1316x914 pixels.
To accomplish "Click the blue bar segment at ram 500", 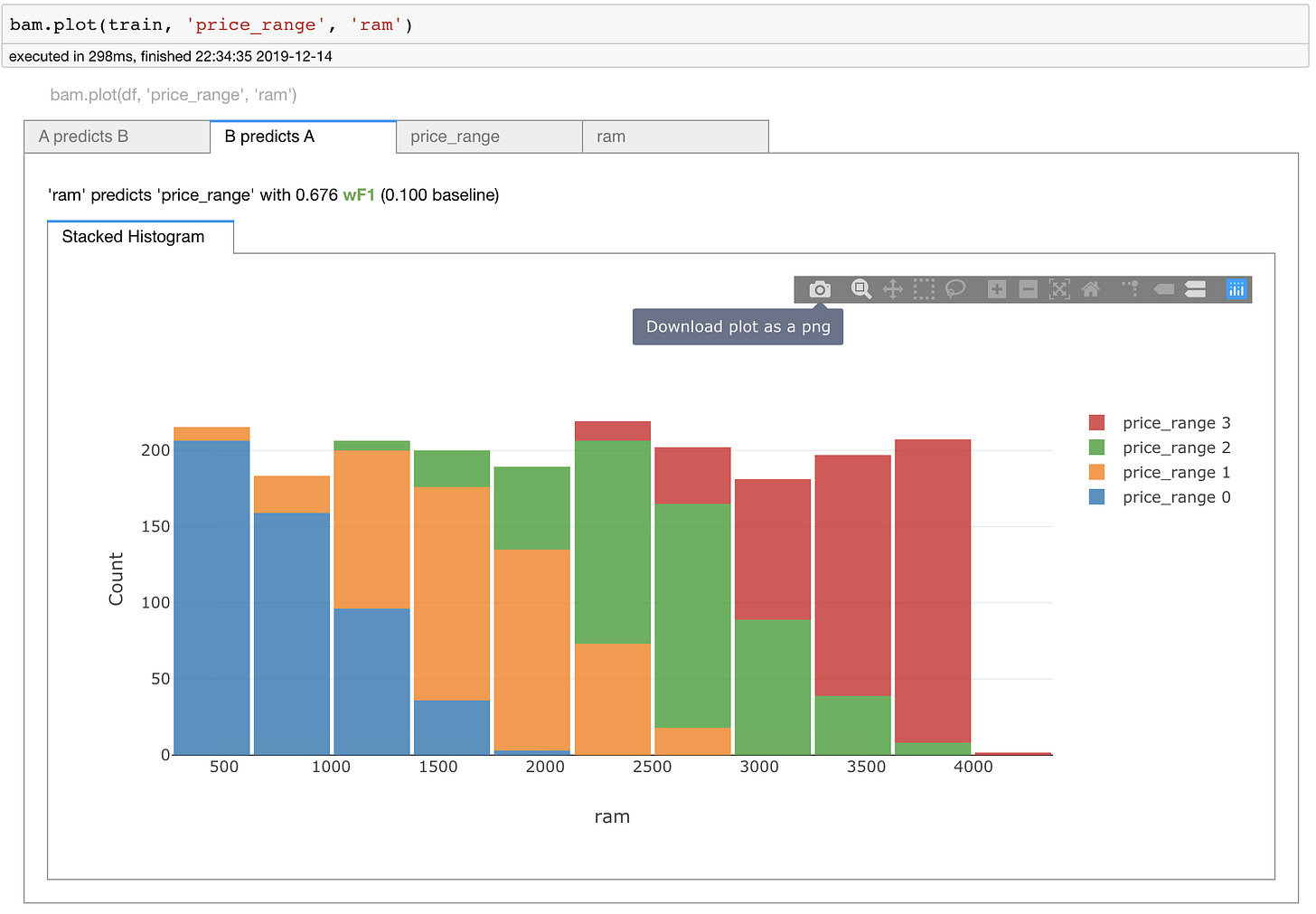I will pos(211,598).
